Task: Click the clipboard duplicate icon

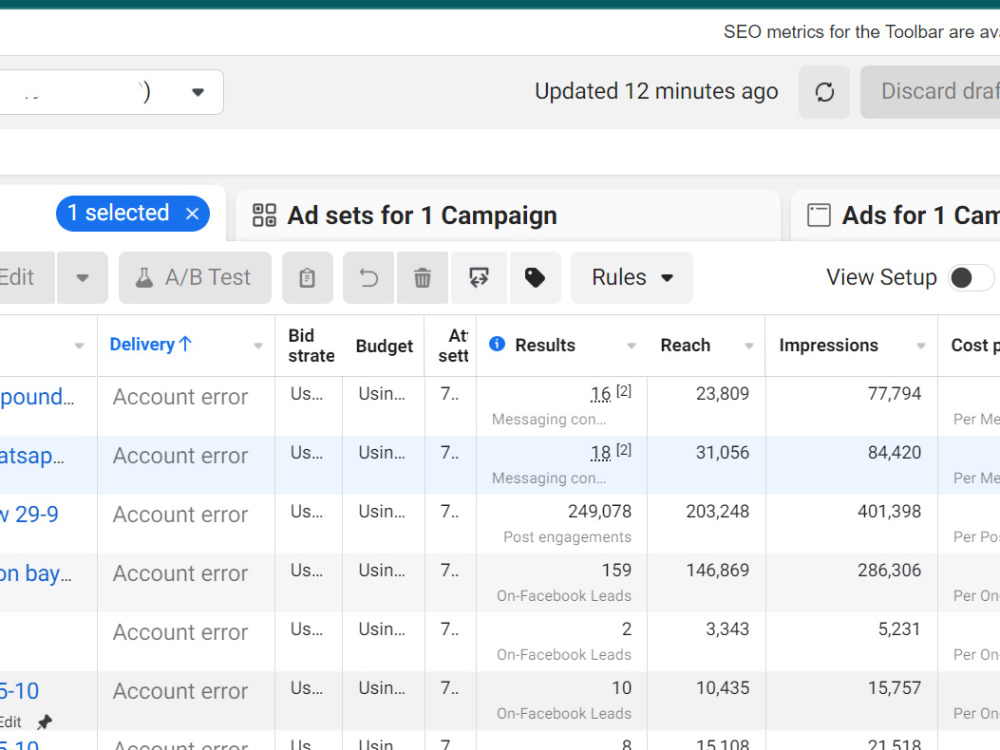Action: (307, 278)
